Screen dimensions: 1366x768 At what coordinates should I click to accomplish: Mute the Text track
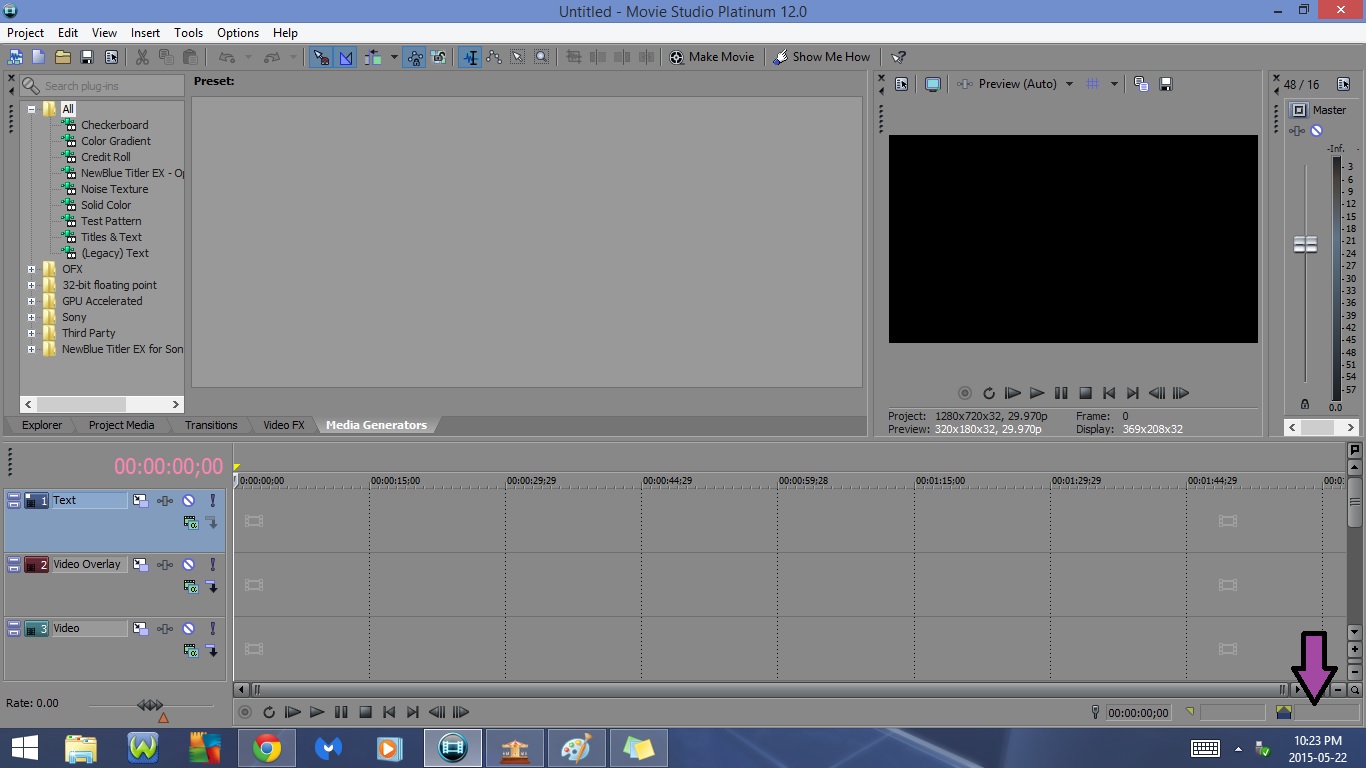[x=188, y=500]
